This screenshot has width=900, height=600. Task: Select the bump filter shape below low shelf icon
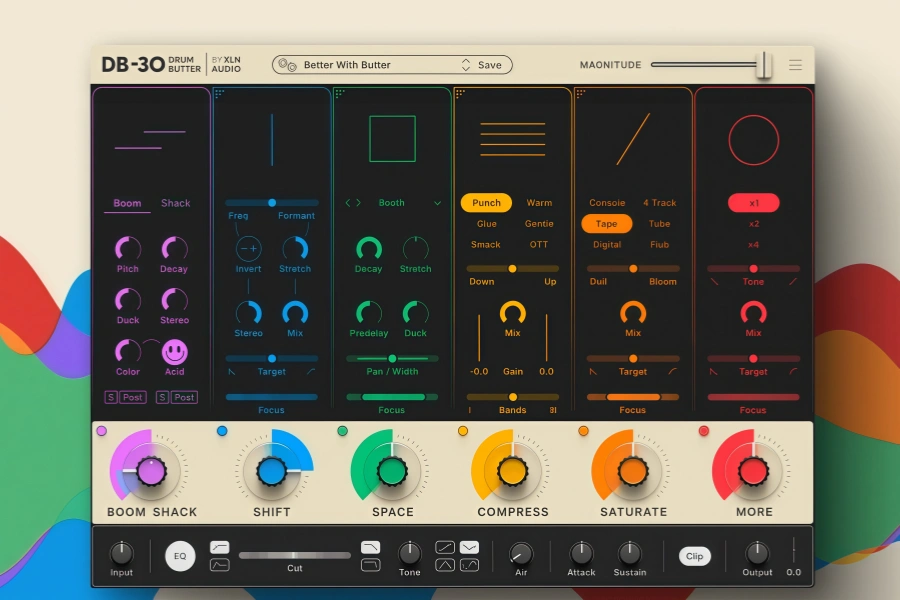(219, 565)
